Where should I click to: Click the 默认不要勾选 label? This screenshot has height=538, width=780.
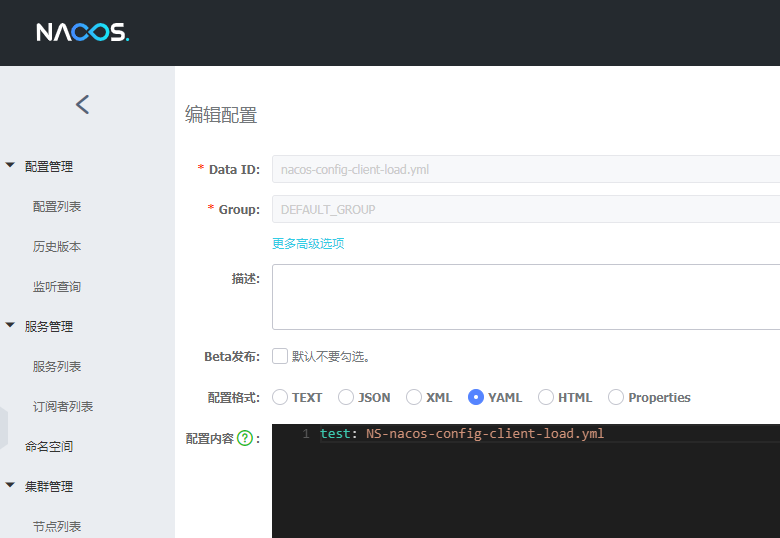point(330,357)
